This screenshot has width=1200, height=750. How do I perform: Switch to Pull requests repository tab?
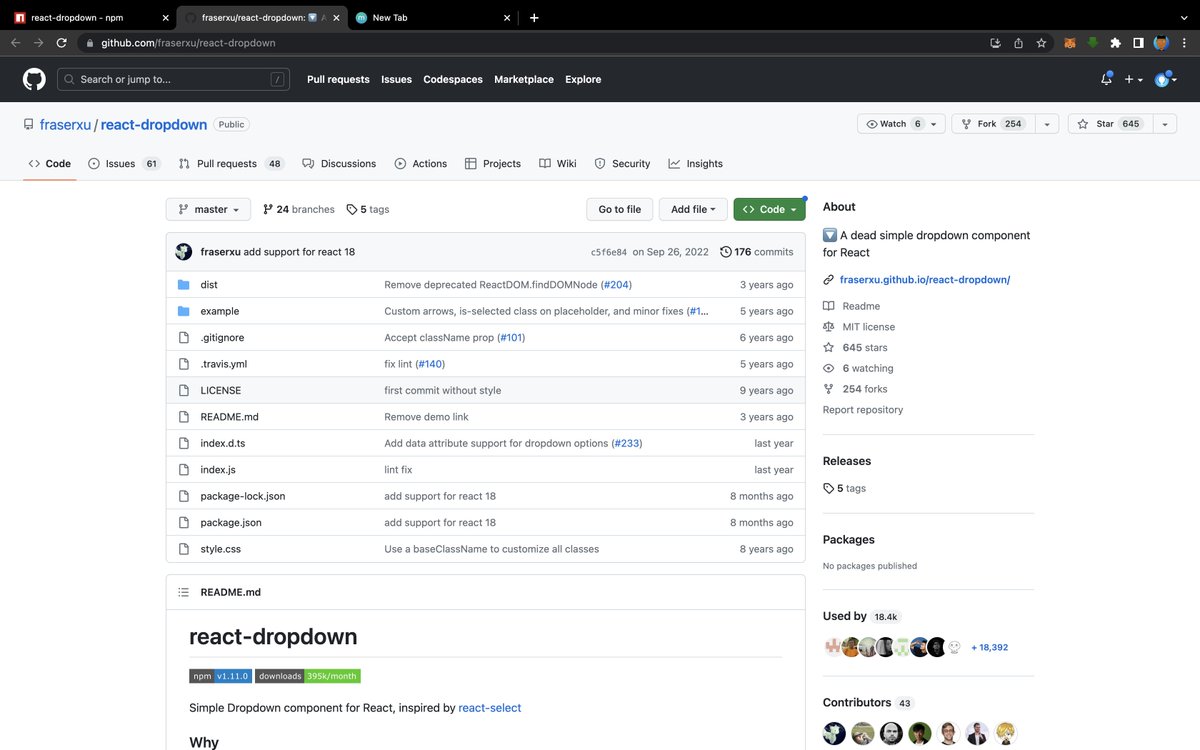[x=232, y=163]
